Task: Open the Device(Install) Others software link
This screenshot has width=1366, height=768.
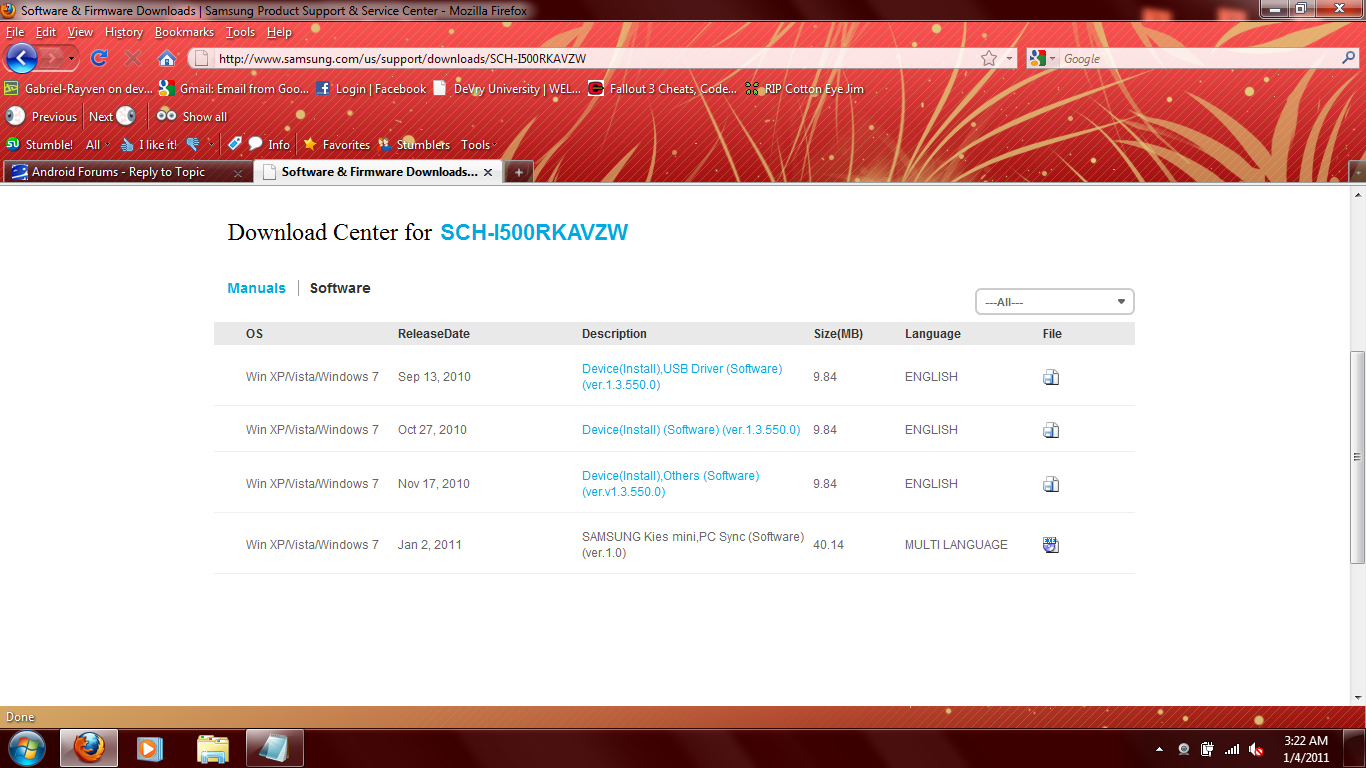Action: point(670,484)
